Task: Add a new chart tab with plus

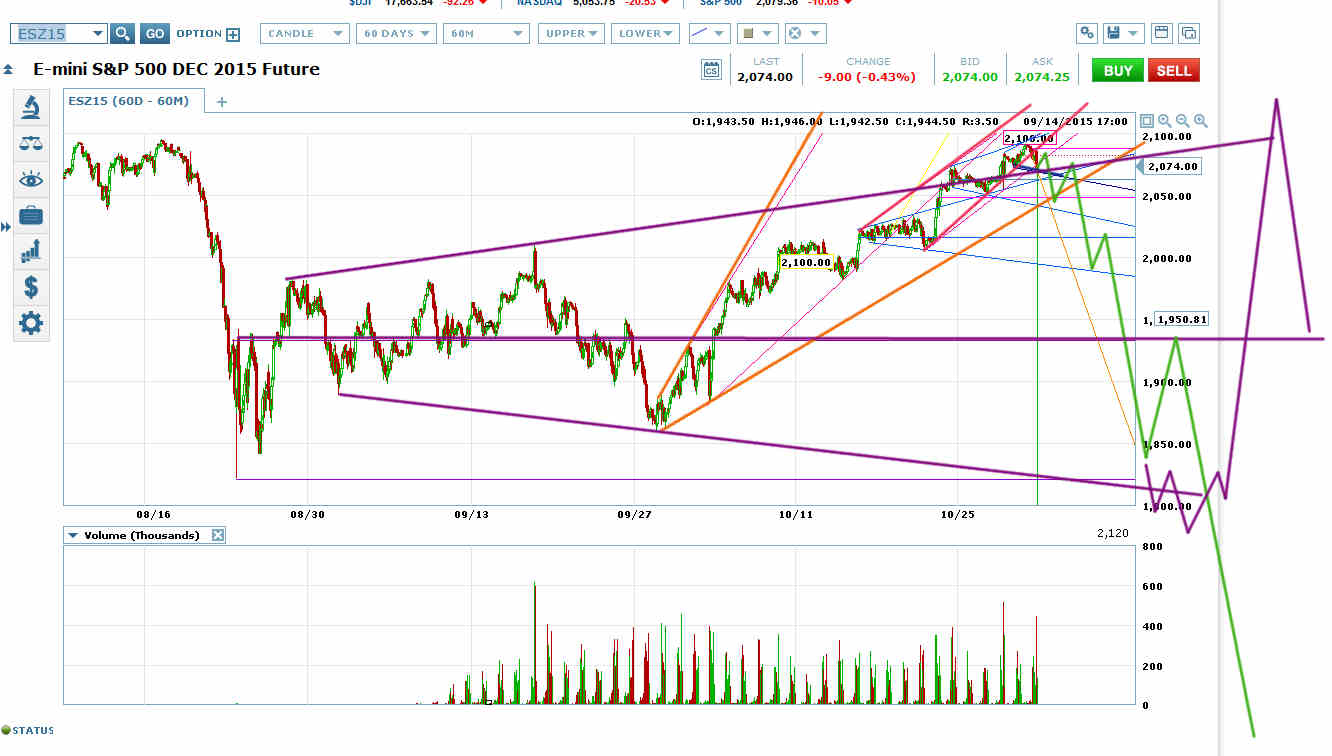Action: pos(221,101)
